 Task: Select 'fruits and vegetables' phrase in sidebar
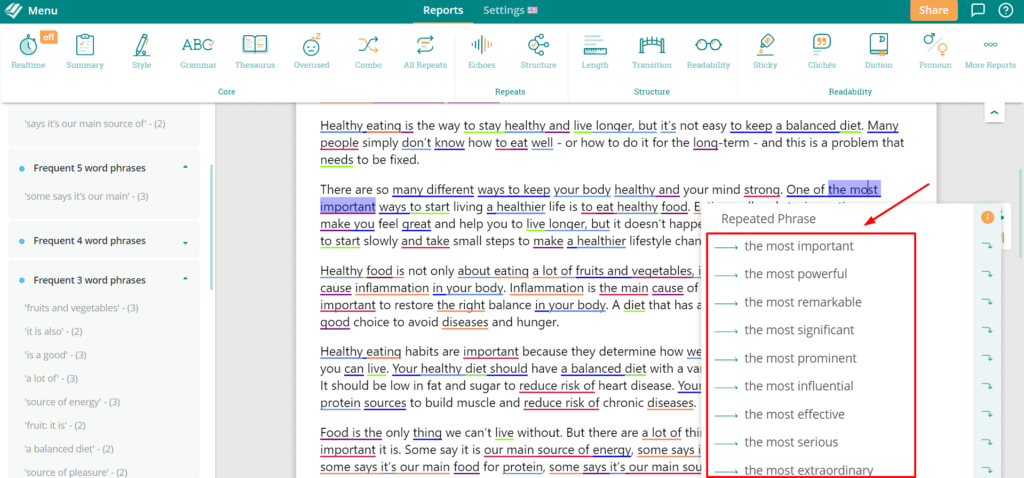pos(80,308)
